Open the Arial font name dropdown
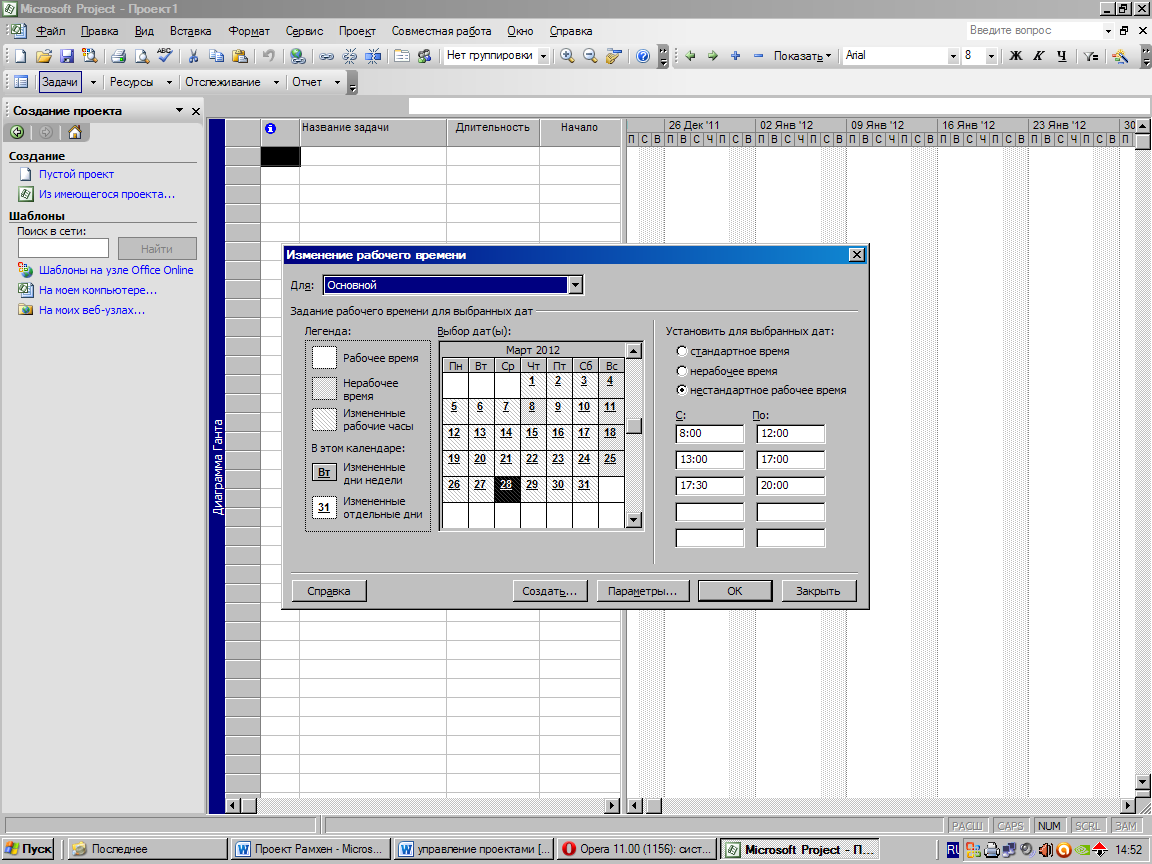Screen dimensions: 1152x864 click(953, 57)
